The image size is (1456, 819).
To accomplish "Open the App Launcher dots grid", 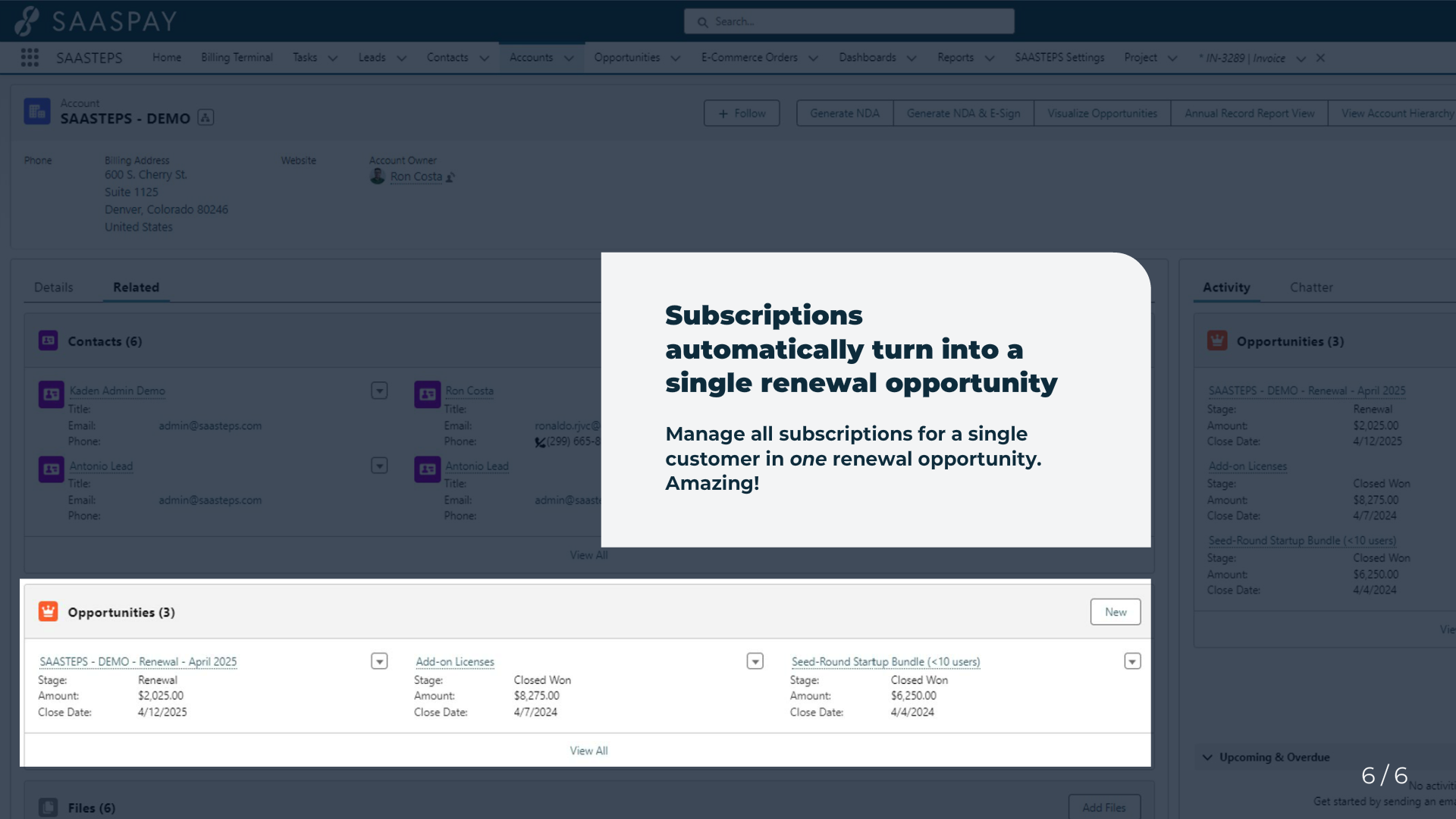I will click(30, 58).
